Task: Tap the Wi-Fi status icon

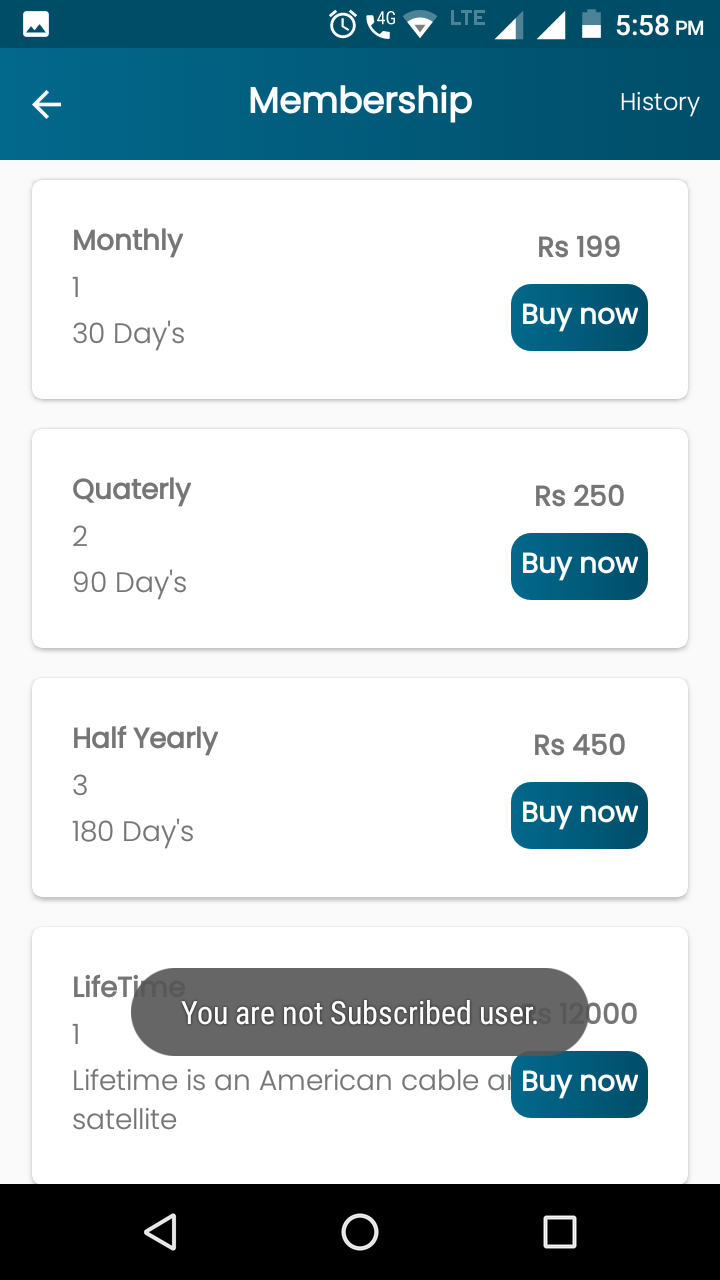Action: [419, 25]
